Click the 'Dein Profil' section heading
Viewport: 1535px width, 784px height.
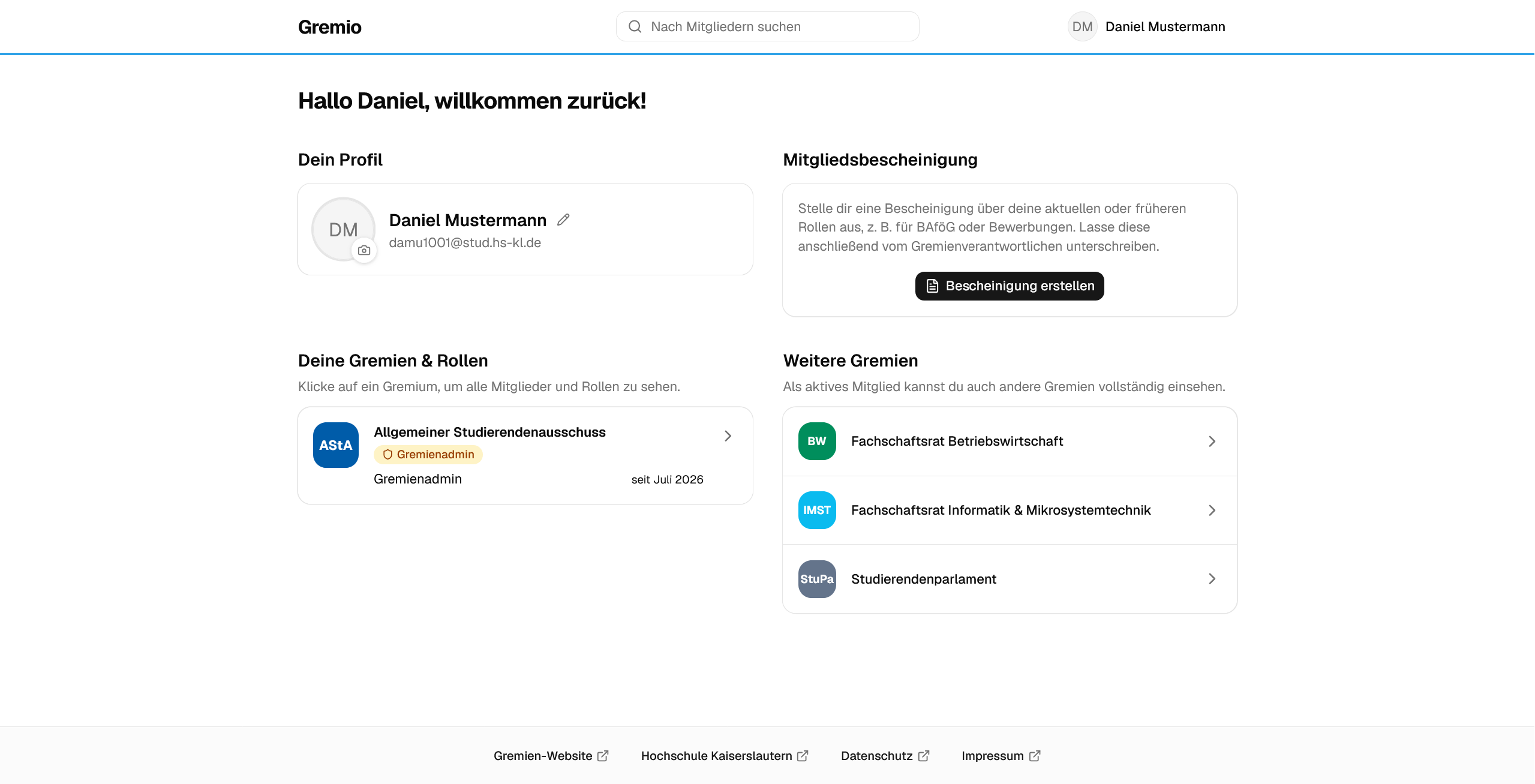tap(340, 160)
